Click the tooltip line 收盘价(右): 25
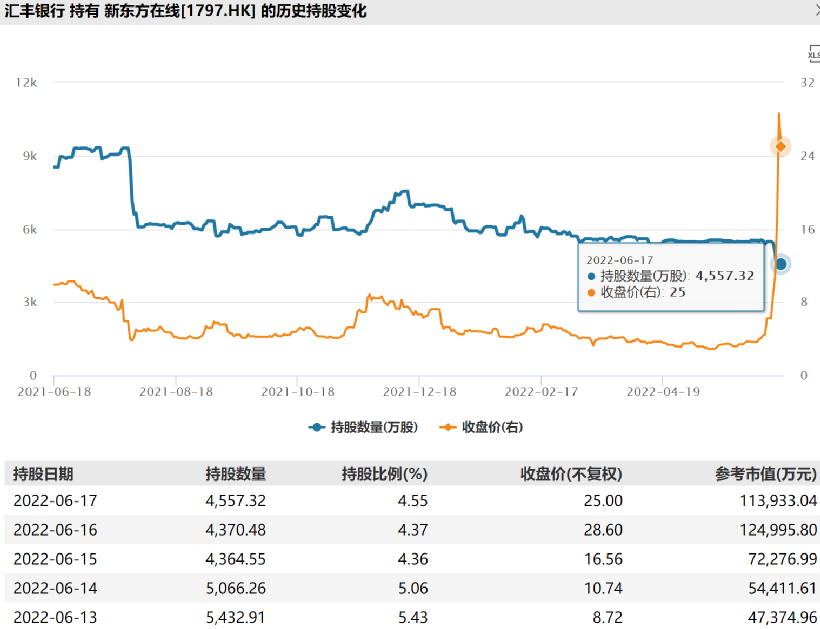The height and width of the screenshot is (629, 820). 636,292
